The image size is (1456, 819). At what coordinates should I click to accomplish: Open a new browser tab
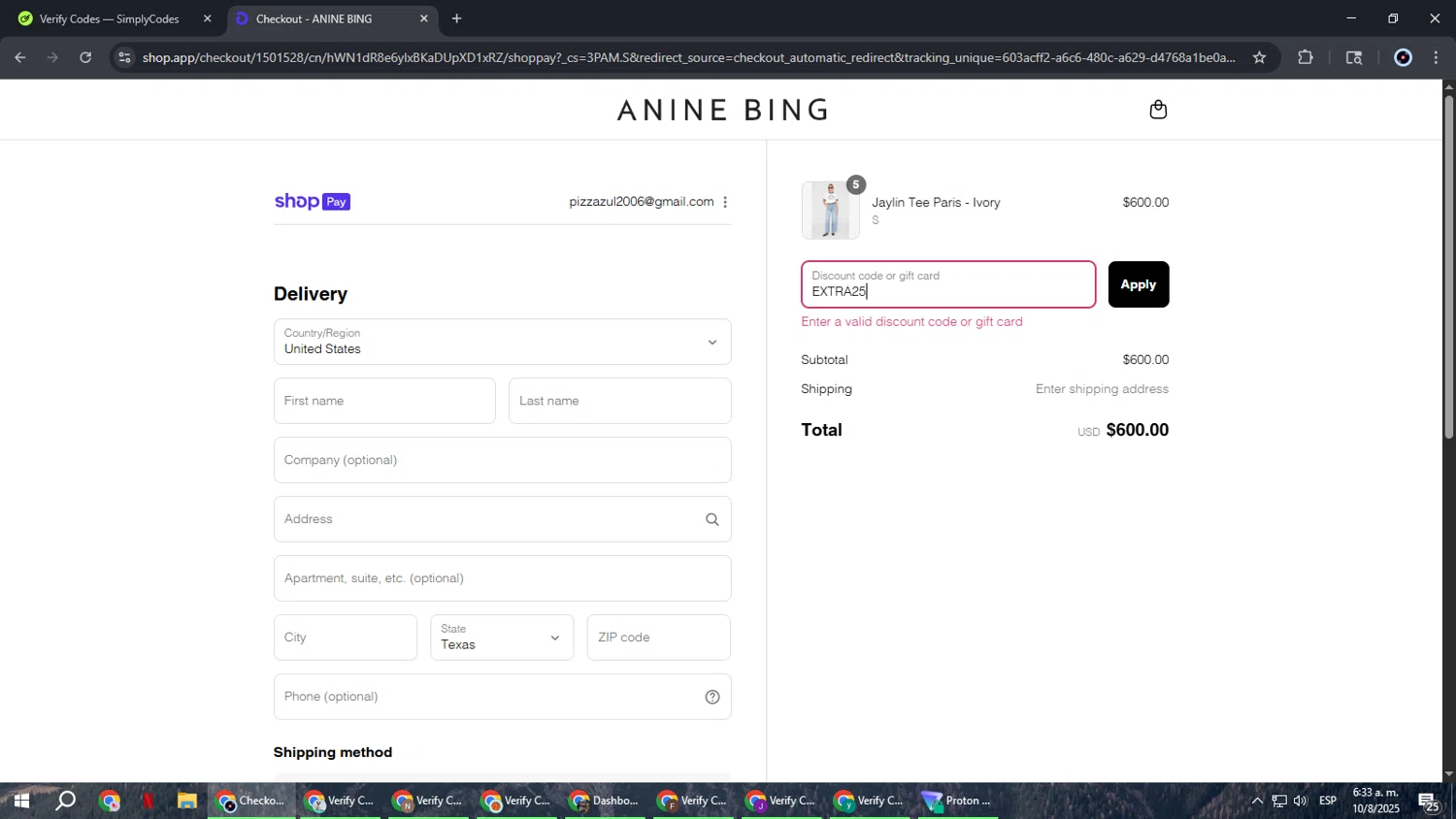(456, 18)
